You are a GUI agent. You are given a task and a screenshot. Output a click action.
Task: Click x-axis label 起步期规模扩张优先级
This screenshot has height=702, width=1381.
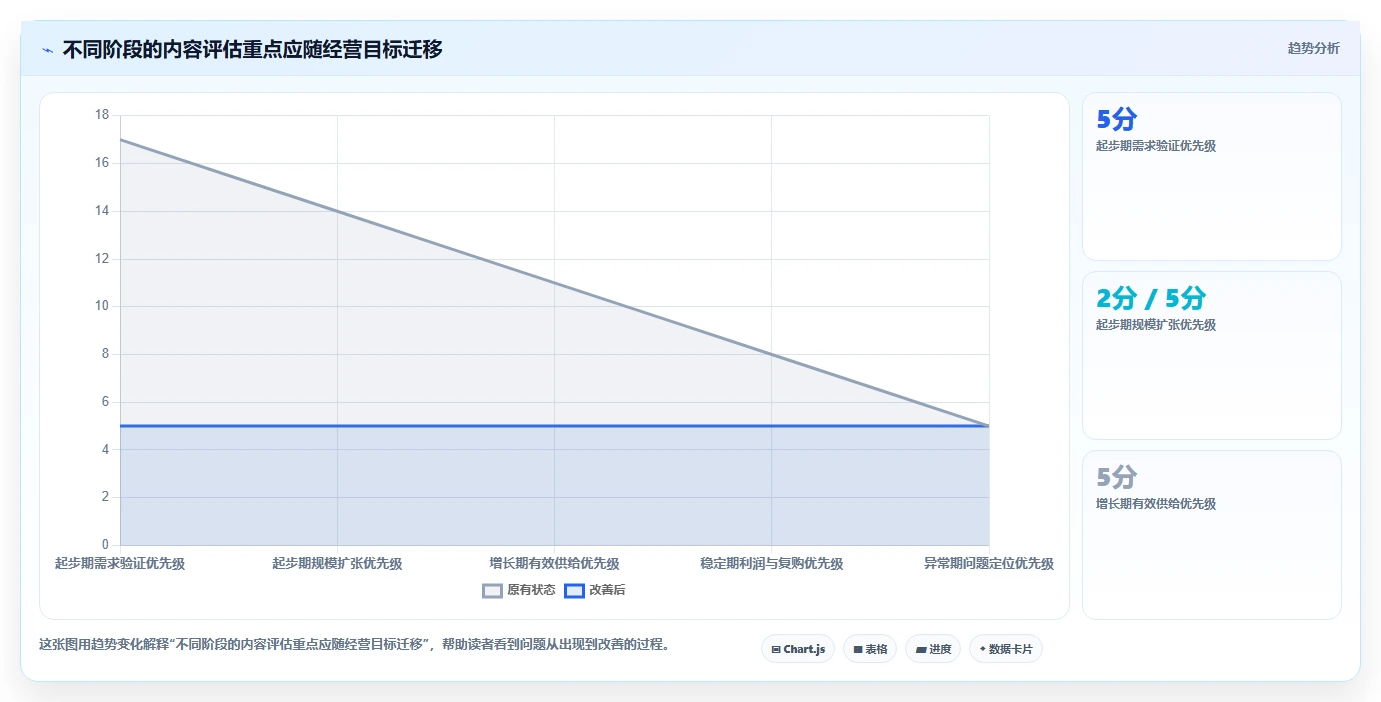[x=337, y=564]
